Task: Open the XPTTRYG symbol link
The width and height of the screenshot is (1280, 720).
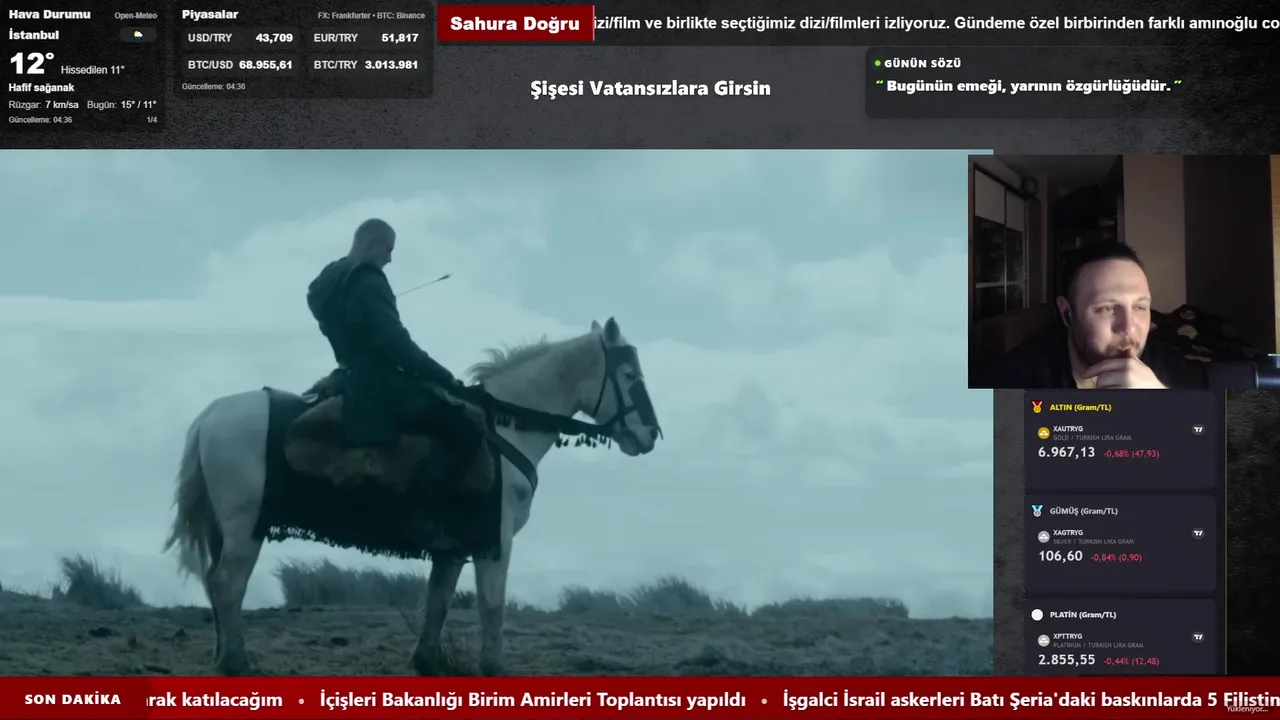Action: [1068, 637]
